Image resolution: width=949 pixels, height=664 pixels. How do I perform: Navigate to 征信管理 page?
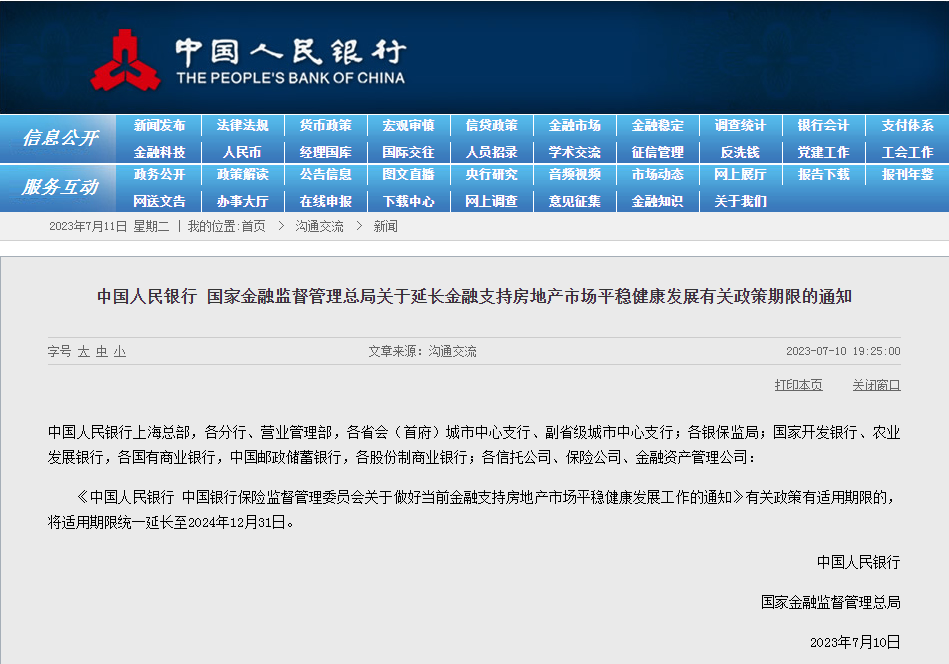point(657,152)
